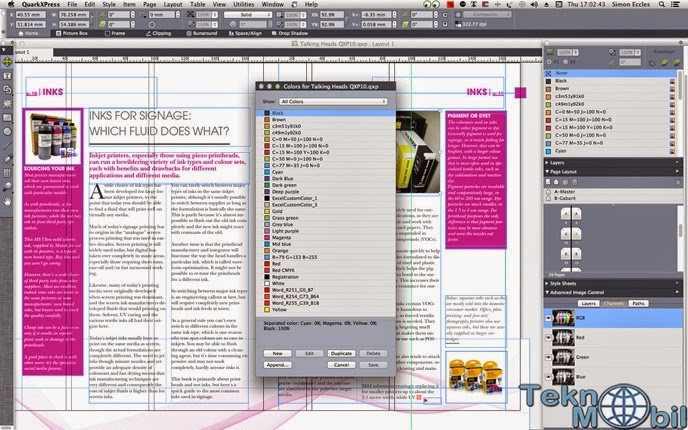Click the background color icon in Colors palette
The width and height of the screenshot is (688, 430).
[x=550, y=52]
